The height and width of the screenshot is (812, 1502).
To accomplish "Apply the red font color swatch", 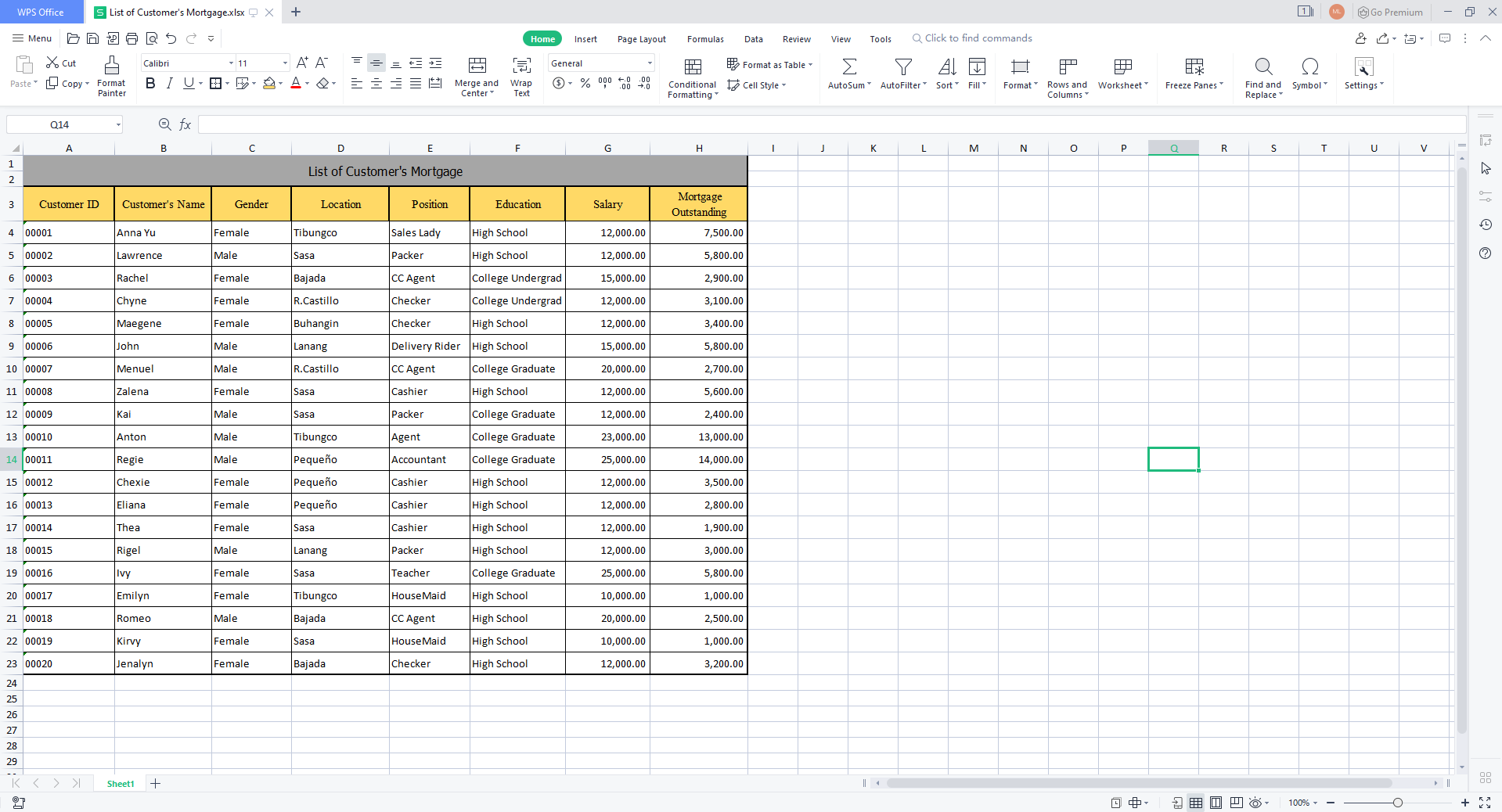I will click(x=296, y=83).
